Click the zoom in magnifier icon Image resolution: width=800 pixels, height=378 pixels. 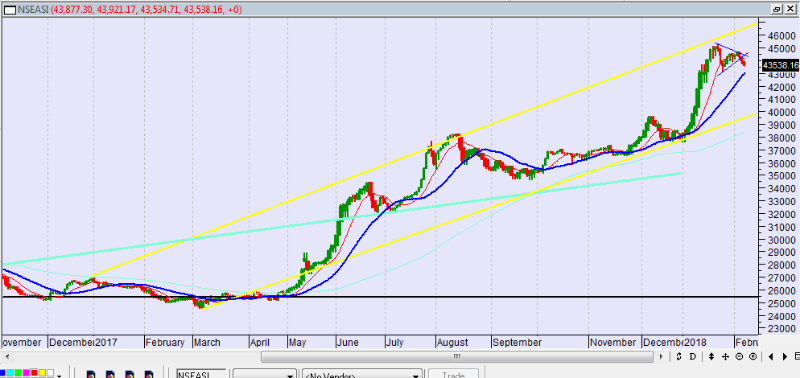point(753,357)
